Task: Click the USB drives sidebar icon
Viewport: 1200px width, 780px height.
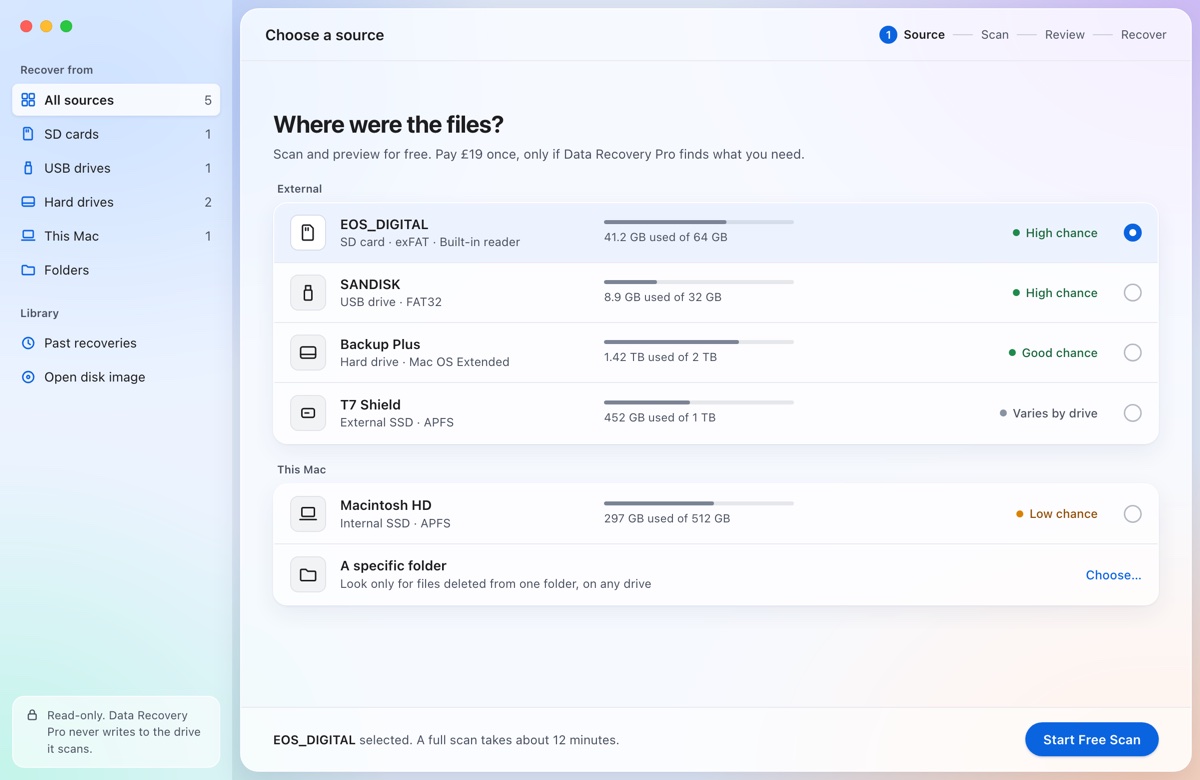Action: click(x=28, y=168)
